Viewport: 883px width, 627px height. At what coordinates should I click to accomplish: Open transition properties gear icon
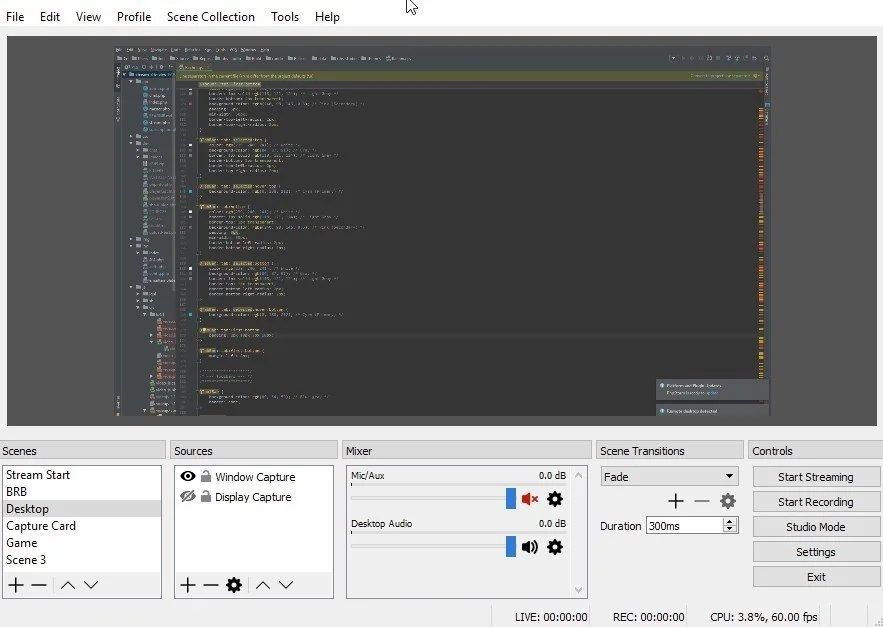(728, 501)
